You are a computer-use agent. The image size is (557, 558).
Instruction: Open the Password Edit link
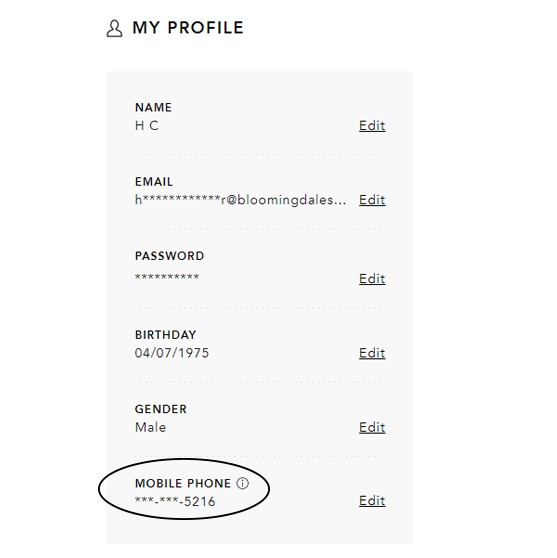pyautogui.click(x=372, y=279)
